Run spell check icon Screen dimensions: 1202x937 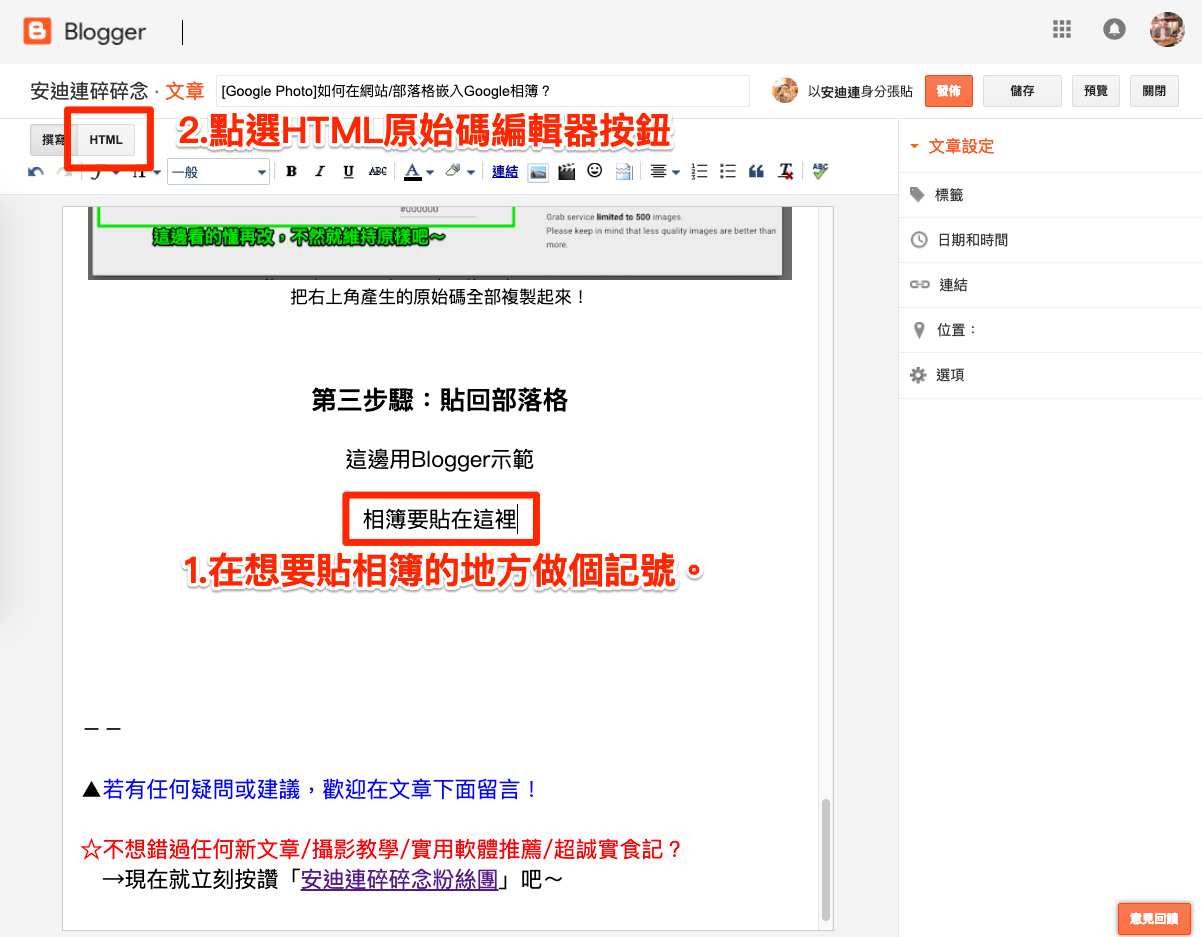[x=820, y=171]
